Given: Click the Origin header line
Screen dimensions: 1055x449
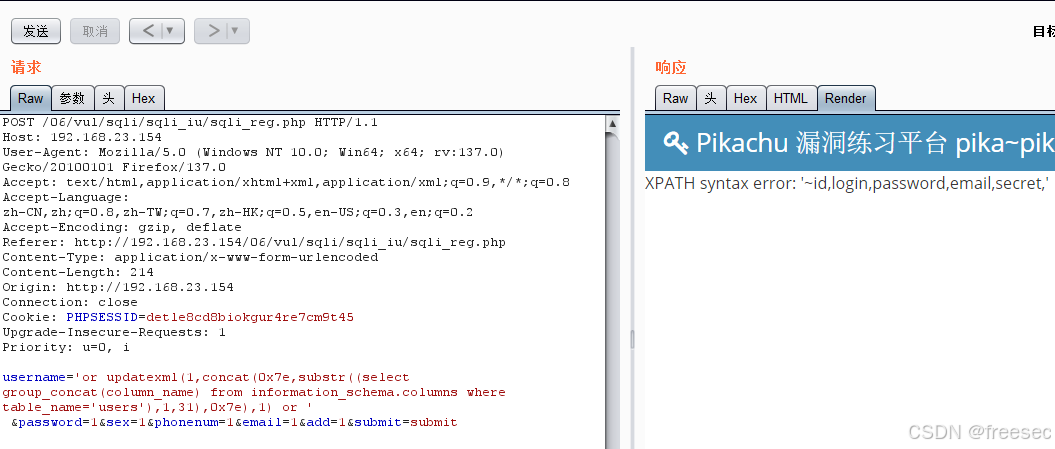Looking at the screenshot, I should click(118, 287).
